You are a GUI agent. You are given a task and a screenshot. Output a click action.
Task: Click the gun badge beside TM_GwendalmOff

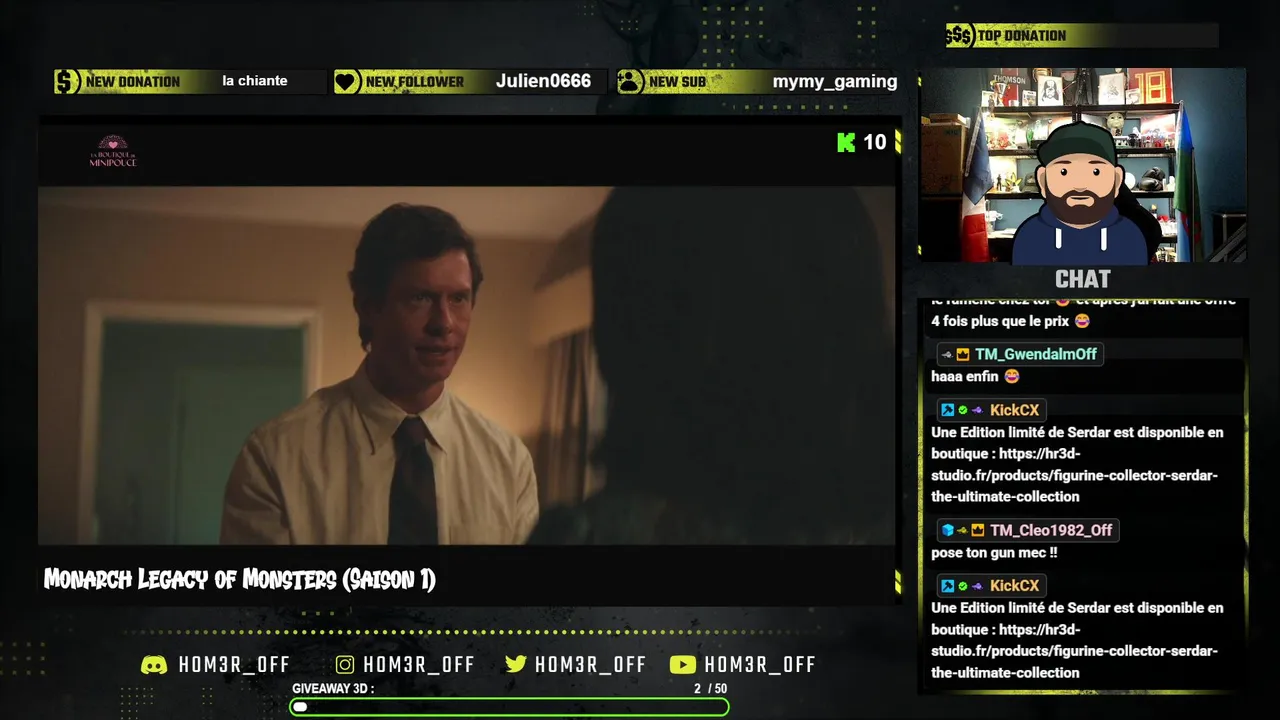(x=947, y=354)
